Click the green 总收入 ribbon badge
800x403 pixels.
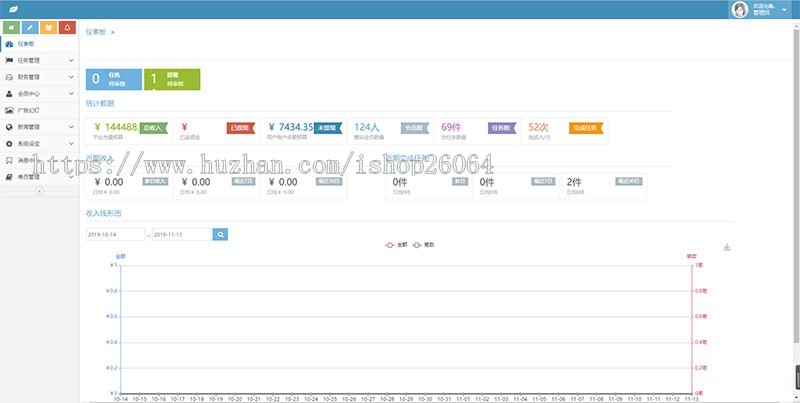coord(154,128)
